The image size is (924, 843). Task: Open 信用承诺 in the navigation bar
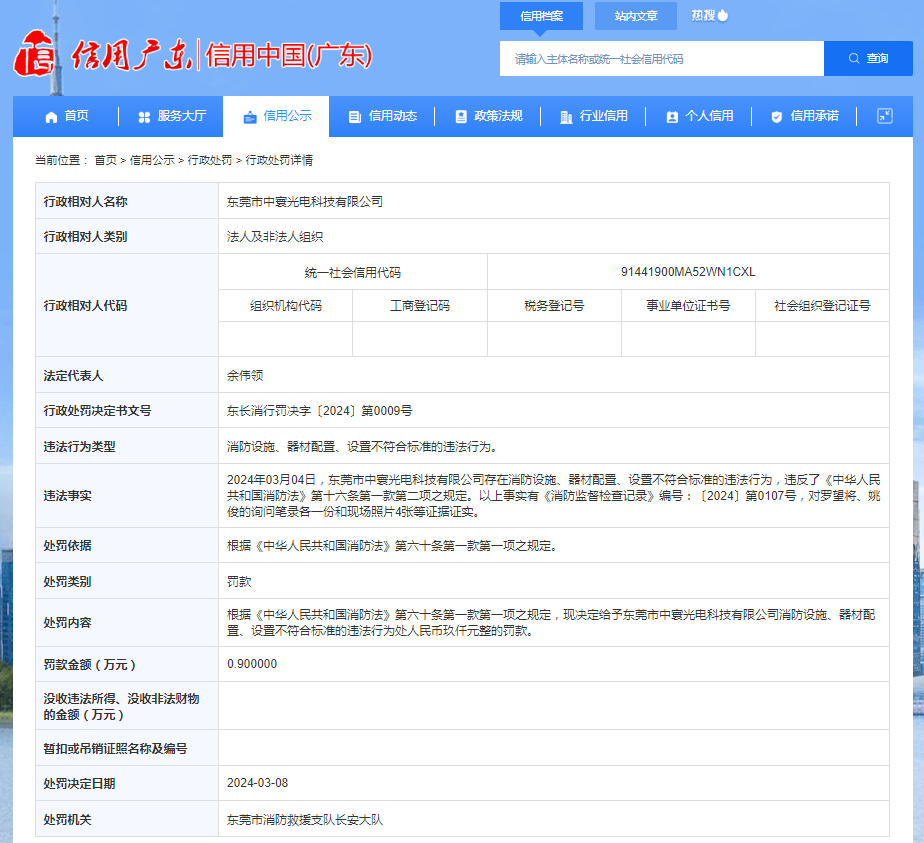coord(804,117)
